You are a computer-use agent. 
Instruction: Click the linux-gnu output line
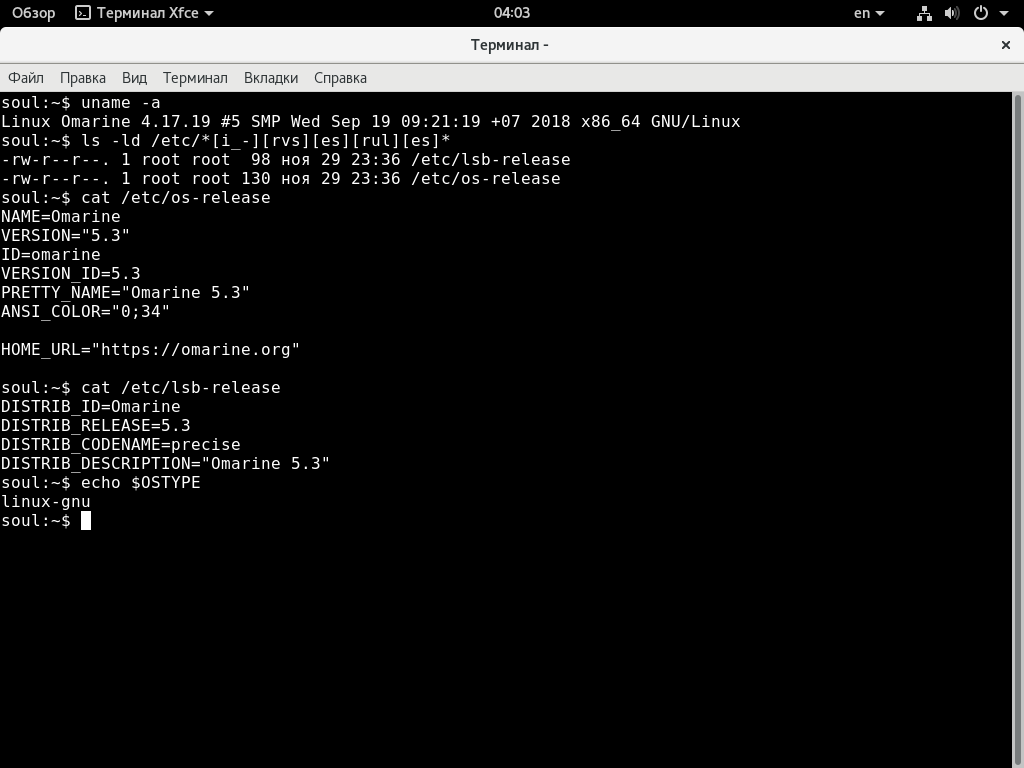[46, 501]
